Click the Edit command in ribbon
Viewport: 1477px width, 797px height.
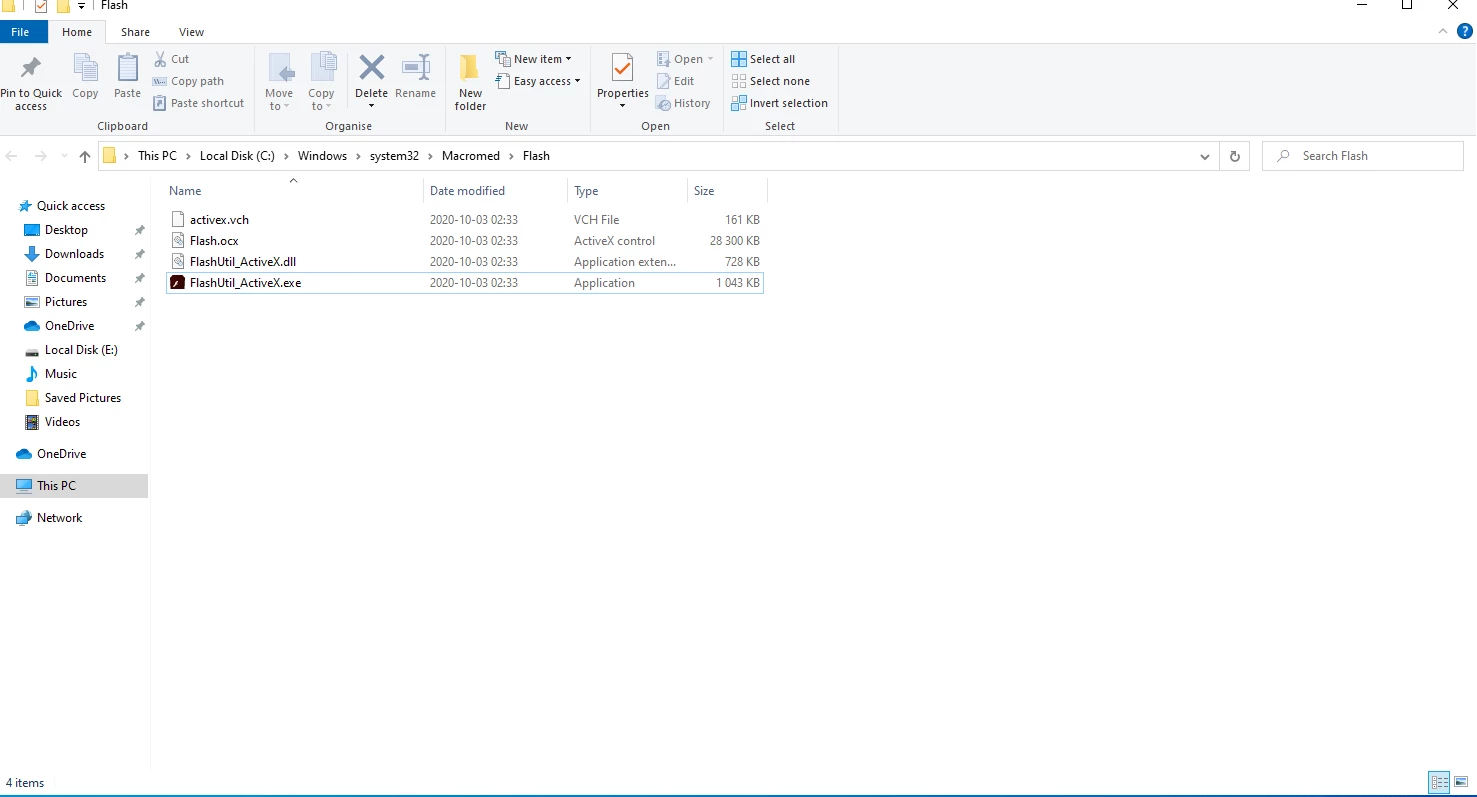click(x=675, y=81)
